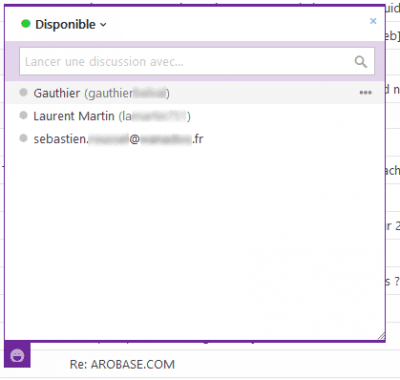Click the purple messenger smiley icon
Screen dimensions: 400x380
17,355
